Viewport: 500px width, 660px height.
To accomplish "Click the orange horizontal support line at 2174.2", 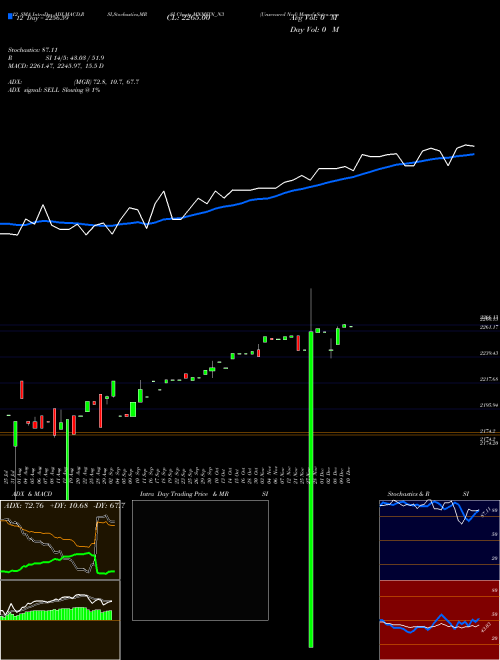I will pyautogui.click(x=250, y=433).
